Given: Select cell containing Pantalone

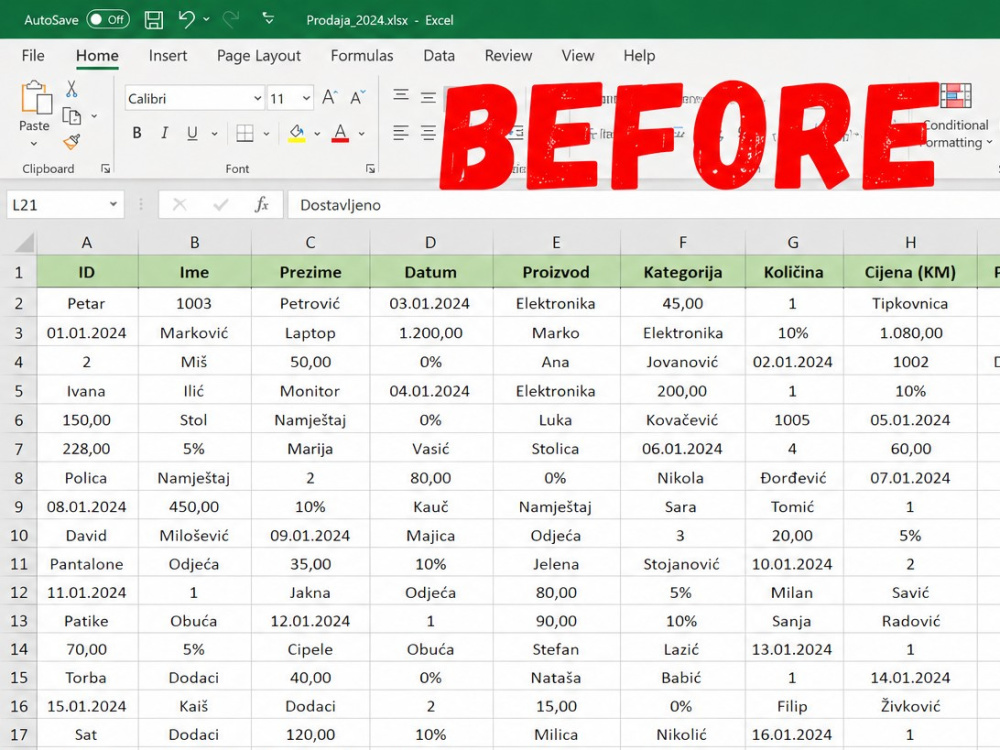Looking at the screenshot, I should pos(87,564).
